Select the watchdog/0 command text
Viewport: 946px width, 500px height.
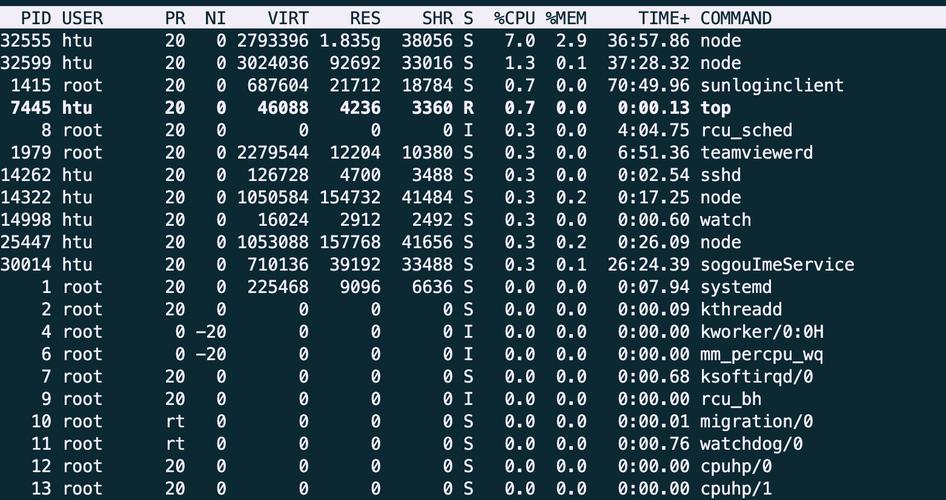coord(751,444)
